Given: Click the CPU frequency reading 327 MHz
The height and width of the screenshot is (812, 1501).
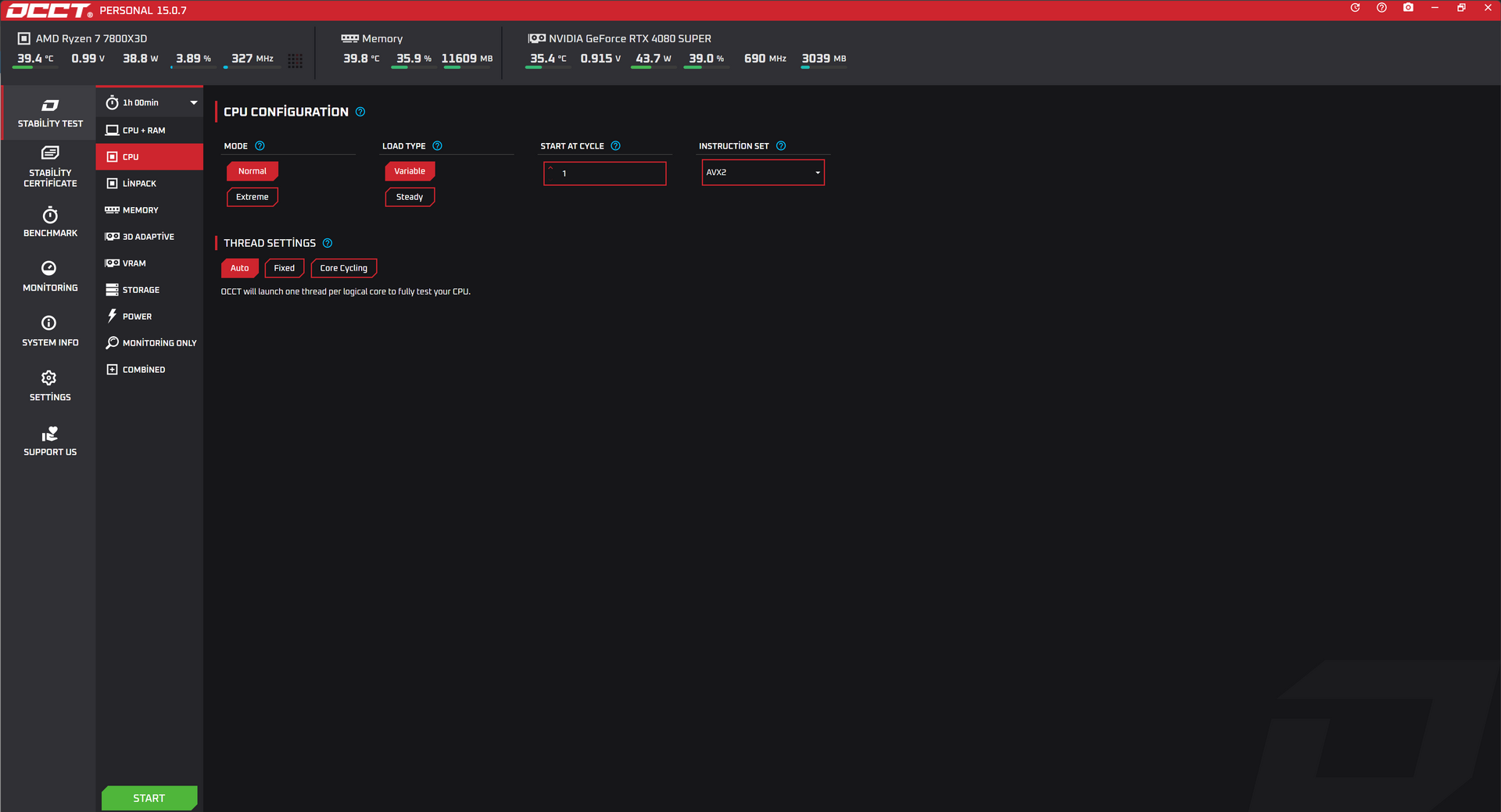Looking at the screenshot, I should click(x=253, y=59).
